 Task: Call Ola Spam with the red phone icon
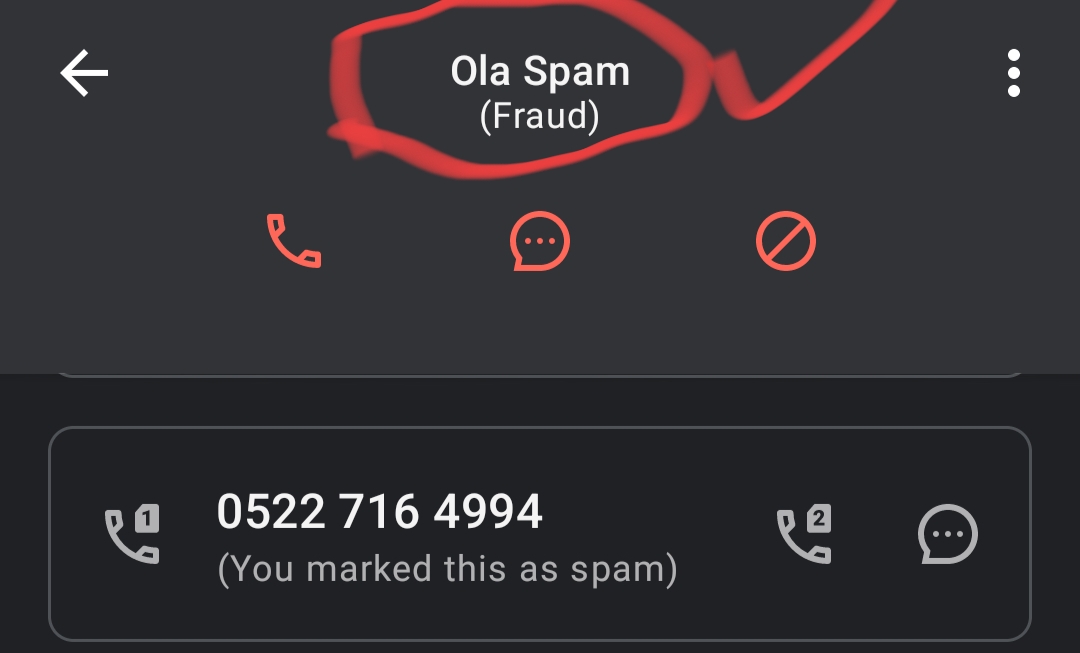294,242
